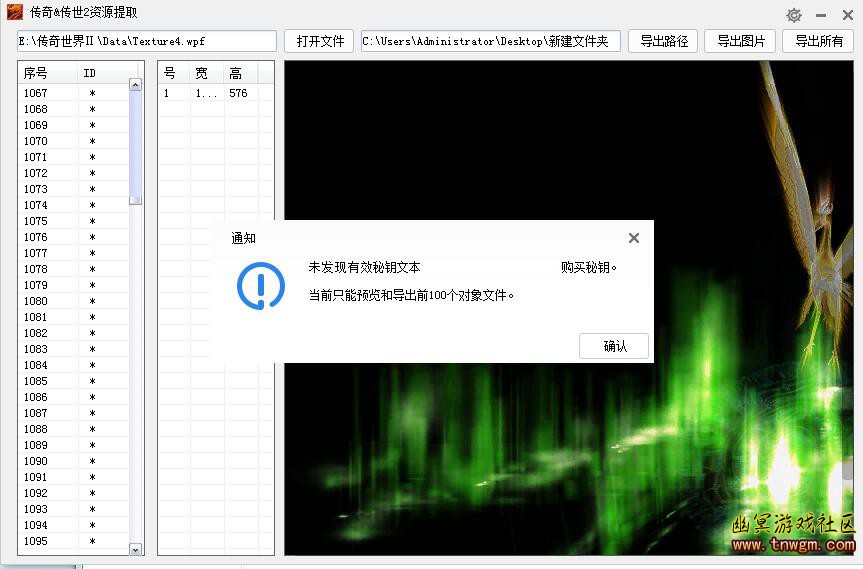
Task: Select row 1094 in the list
Action: coord(73,524)
